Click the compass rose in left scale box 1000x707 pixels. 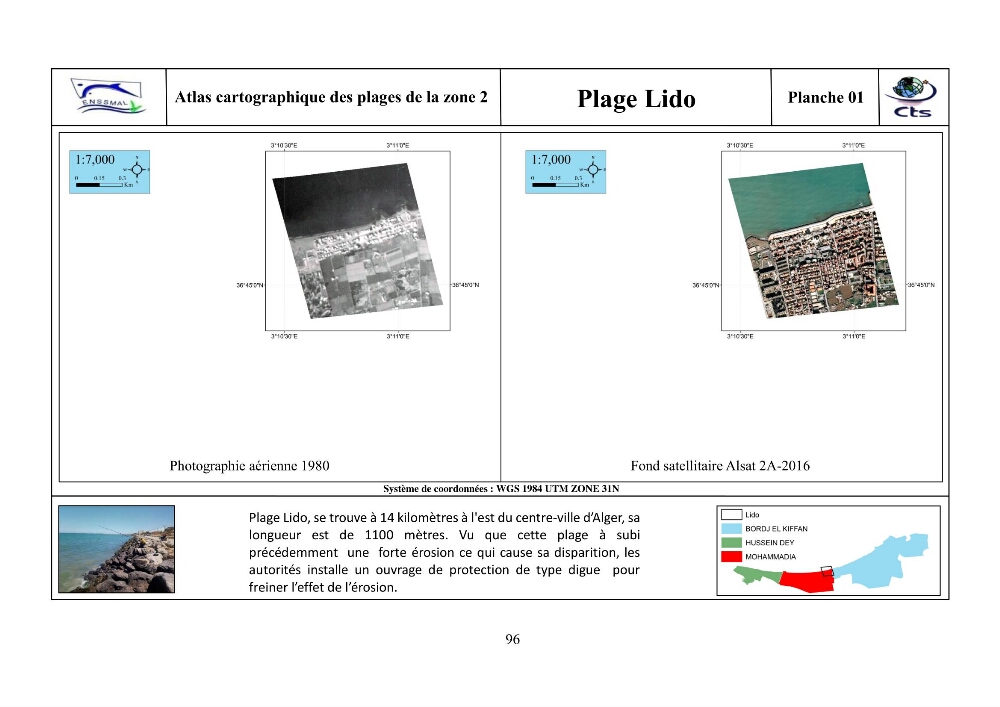[x=137, y=170]
